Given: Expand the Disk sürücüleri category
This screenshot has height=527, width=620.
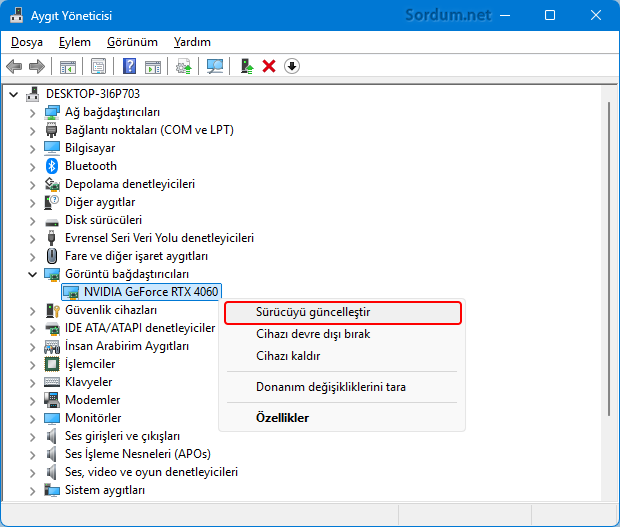Looking at the screenshot, I should click(33, 220).
